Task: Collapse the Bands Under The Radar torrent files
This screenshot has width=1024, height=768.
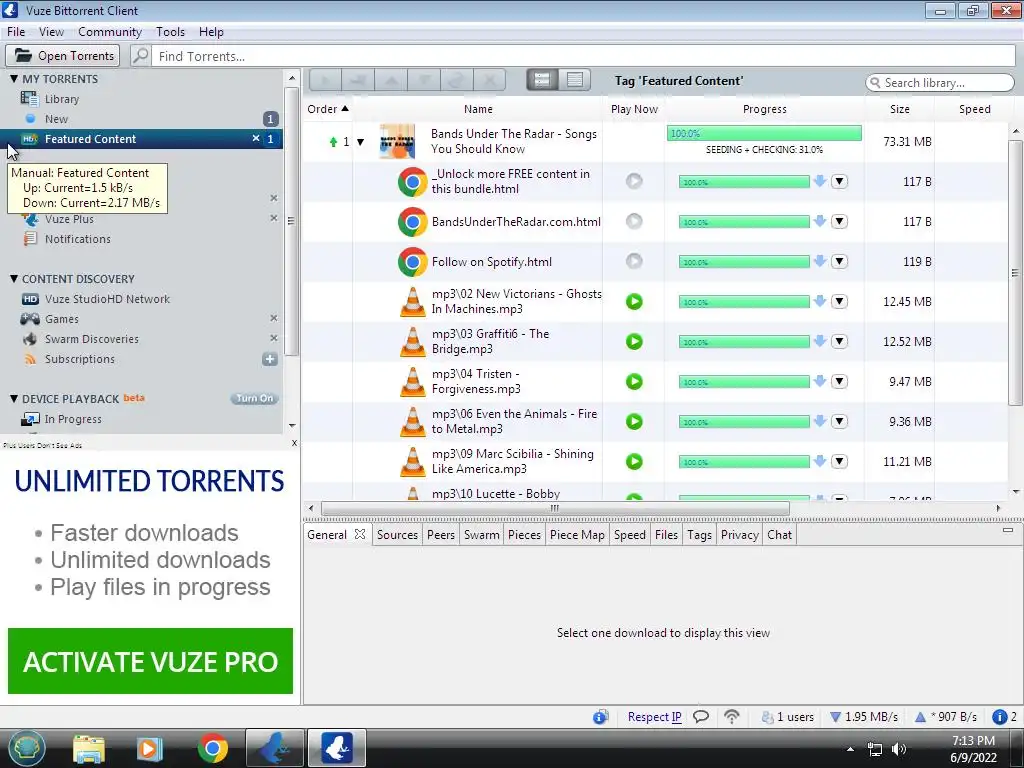Action: tap(360, 142)
